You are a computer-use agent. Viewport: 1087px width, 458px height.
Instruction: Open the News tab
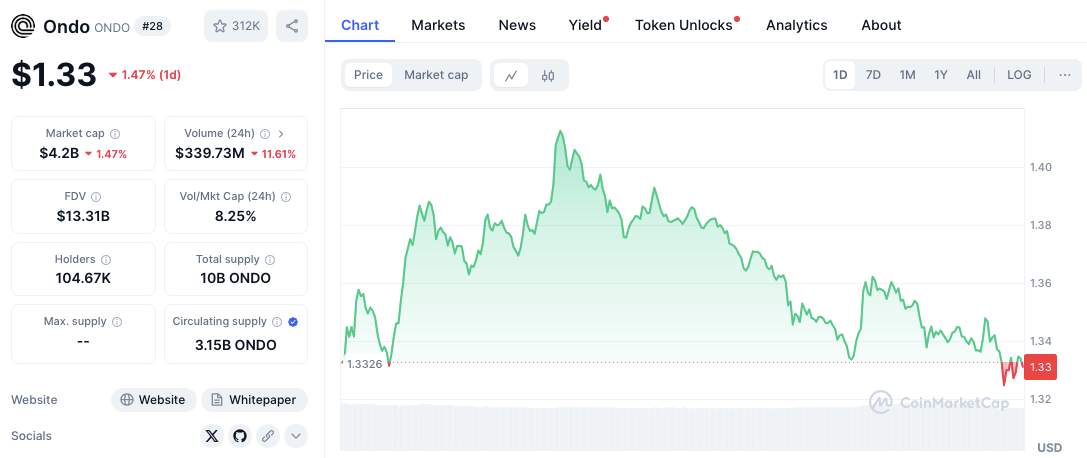click(517, 26)
